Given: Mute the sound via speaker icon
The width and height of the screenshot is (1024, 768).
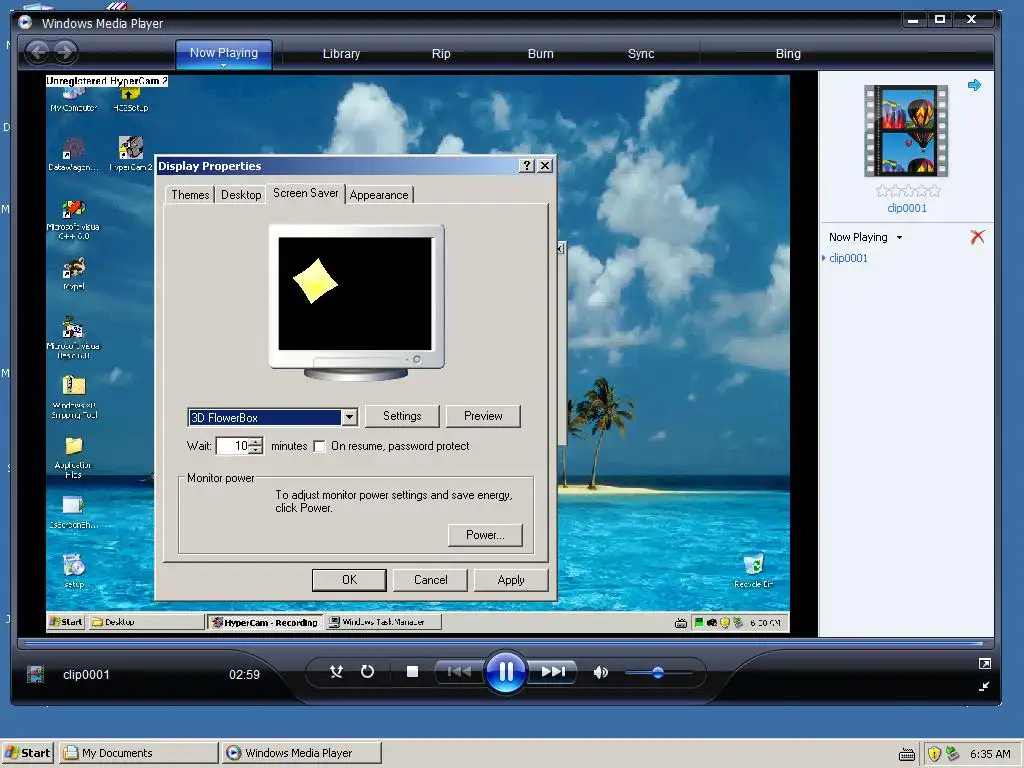Looking at the screenshot, I should tap(600, 672).
